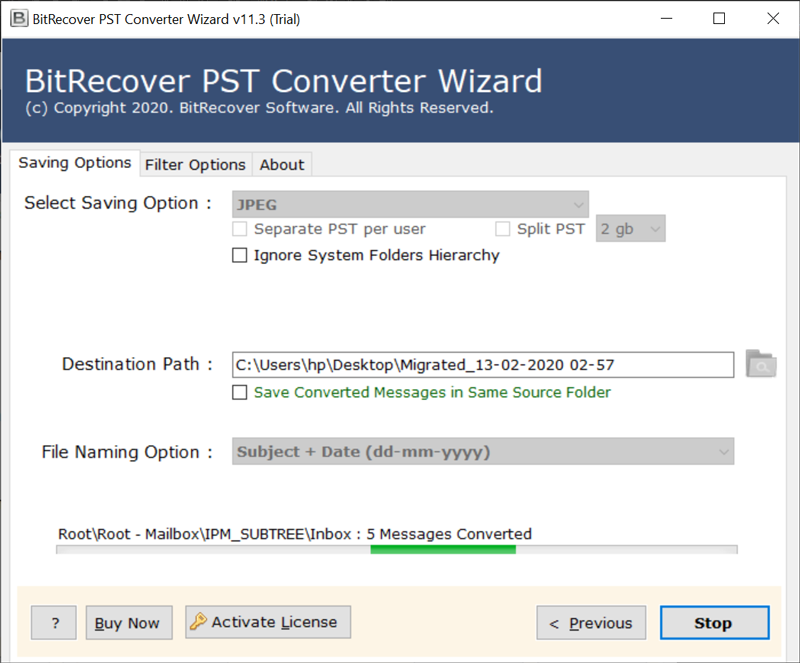Viewport: 800px width, 663px height.
Task: Stop the conversion process
Action: 715,623
